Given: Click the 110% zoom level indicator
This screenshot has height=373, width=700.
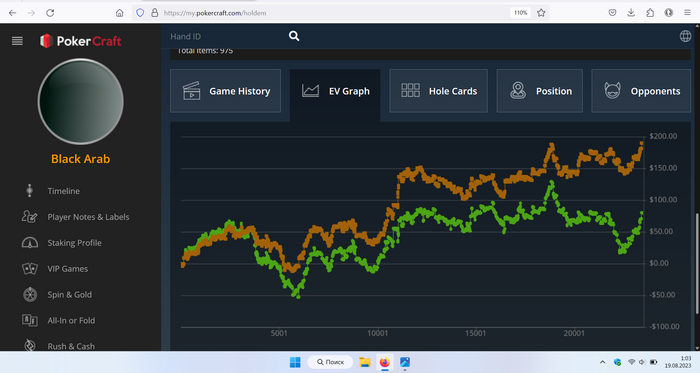Looking at the screenshot, I should (x=521, y=13).
